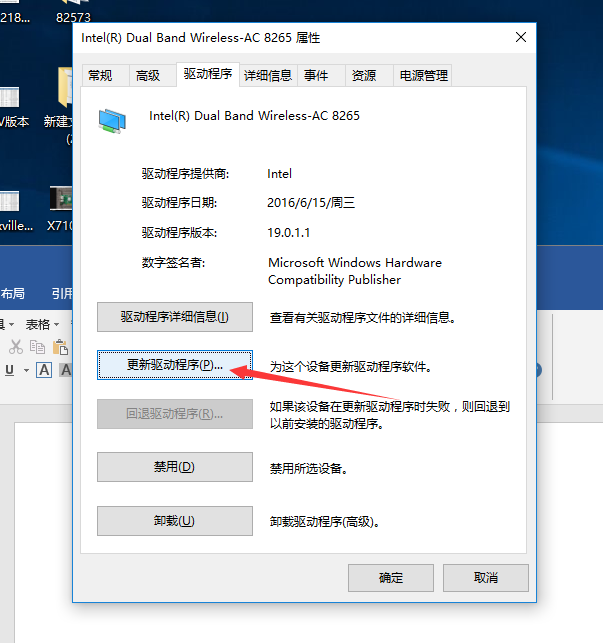
Task: Click the copy icon in Word ribbon
Action: pos(38,347)
